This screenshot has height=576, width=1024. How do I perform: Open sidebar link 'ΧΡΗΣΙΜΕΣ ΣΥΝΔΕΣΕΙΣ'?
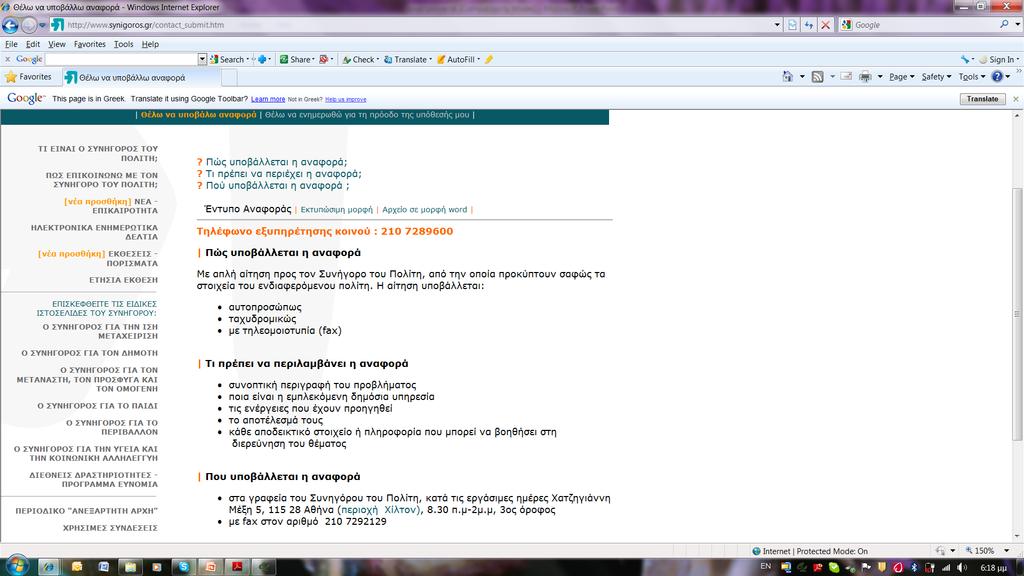110,528
